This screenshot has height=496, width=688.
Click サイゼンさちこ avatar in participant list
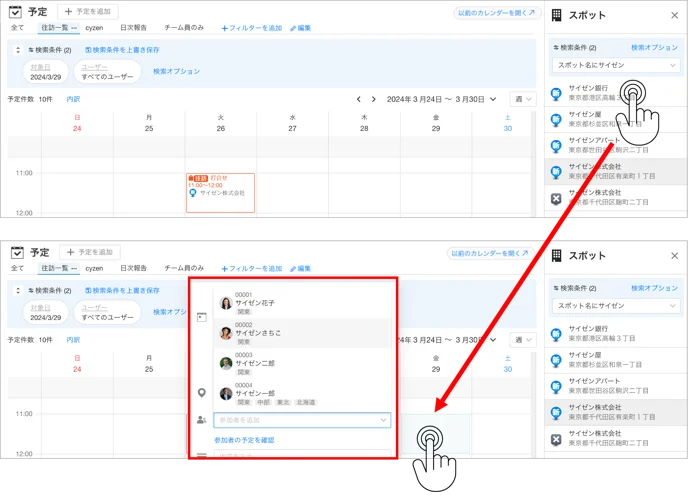coord(226,333)
